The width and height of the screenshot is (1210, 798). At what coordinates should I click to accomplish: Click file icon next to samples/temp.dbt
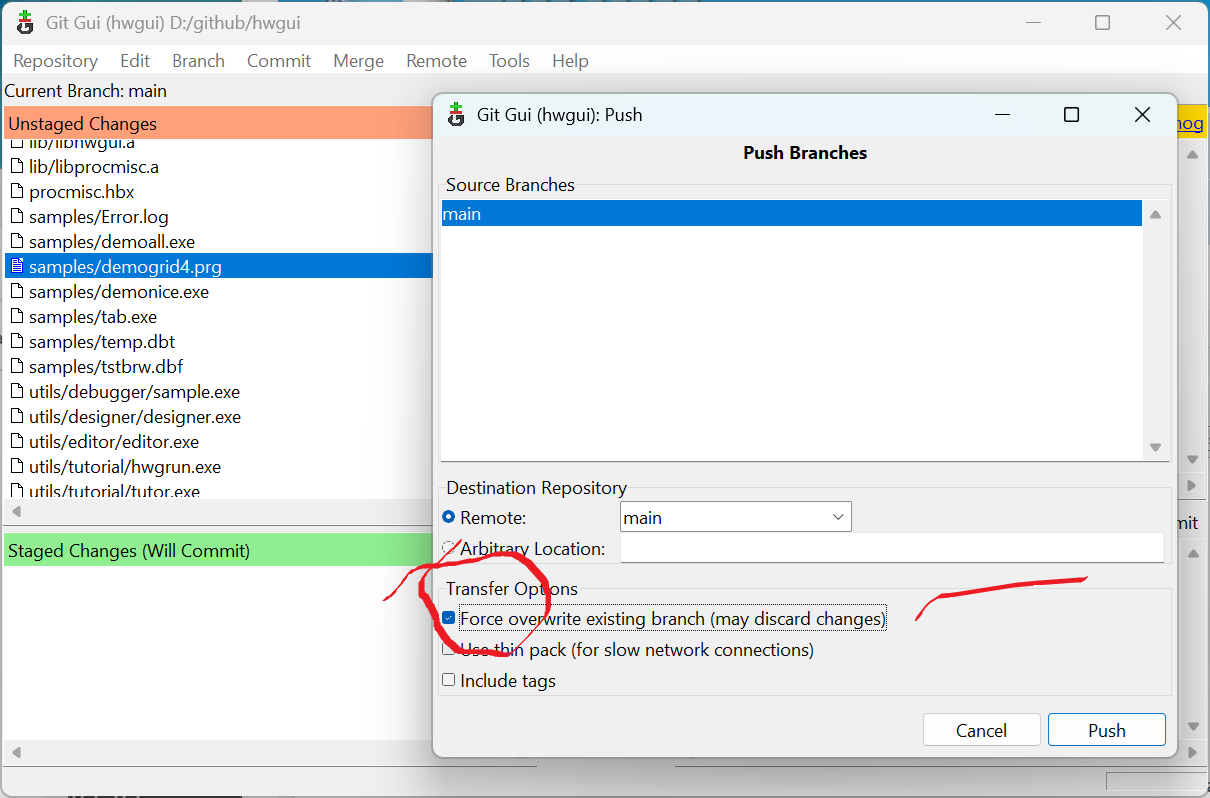(x=17, y=341)
